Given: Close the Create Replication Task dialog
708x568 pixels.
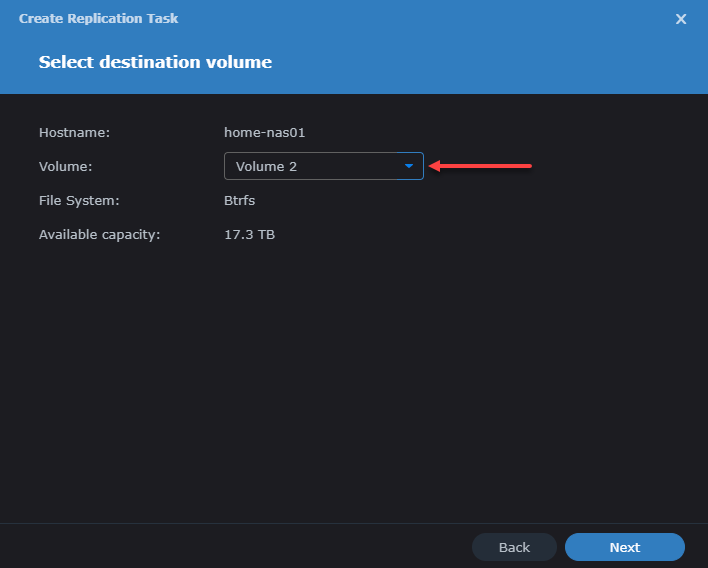Looking at the screenshot, I should click(681, 19).
